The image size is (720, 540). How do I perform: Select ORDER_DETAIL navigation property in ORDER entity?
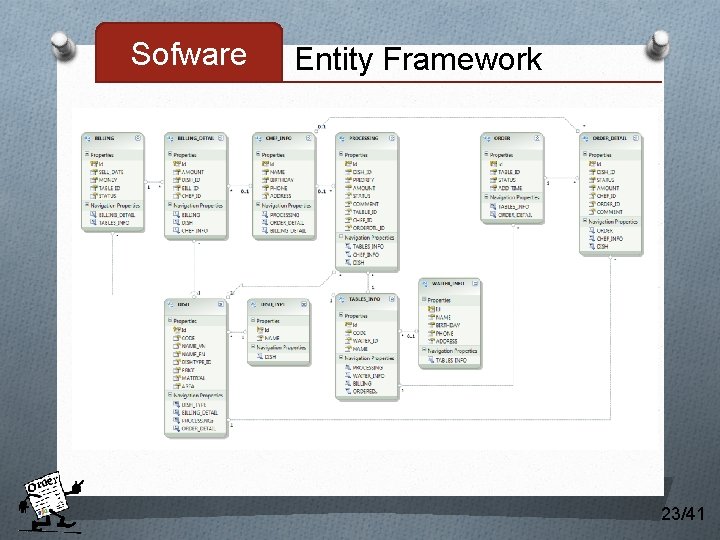pos(515,215)
